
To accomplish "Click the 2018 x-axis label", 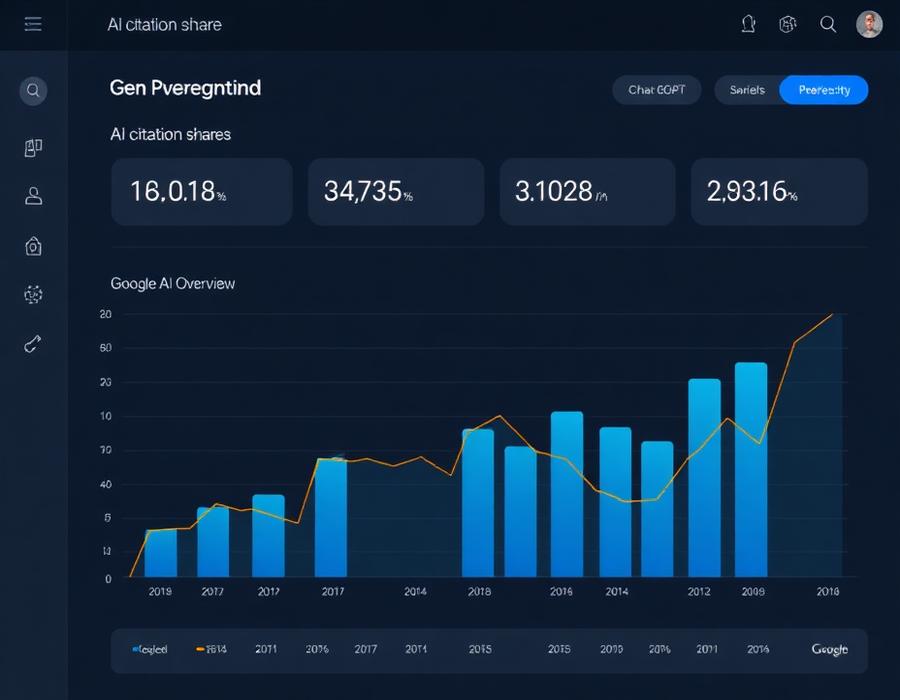I will tap(479, 591).
